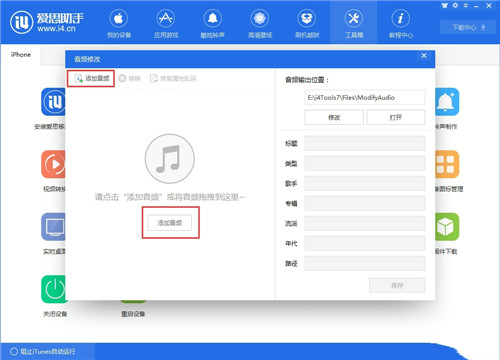Open the HD Wallpapers (高清壁纸) icon
The height and width of the screenshot is (360, 500).
click(x=260, y=19)
